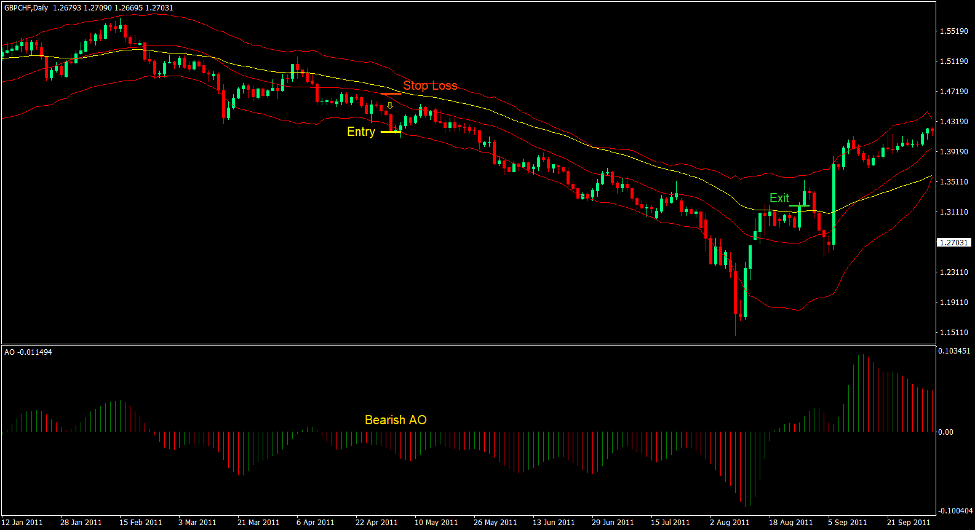The width and height of the screenshot is (977, 531).
Task: Click the 0.103451 AO scale value
Action: click(954, 352)
